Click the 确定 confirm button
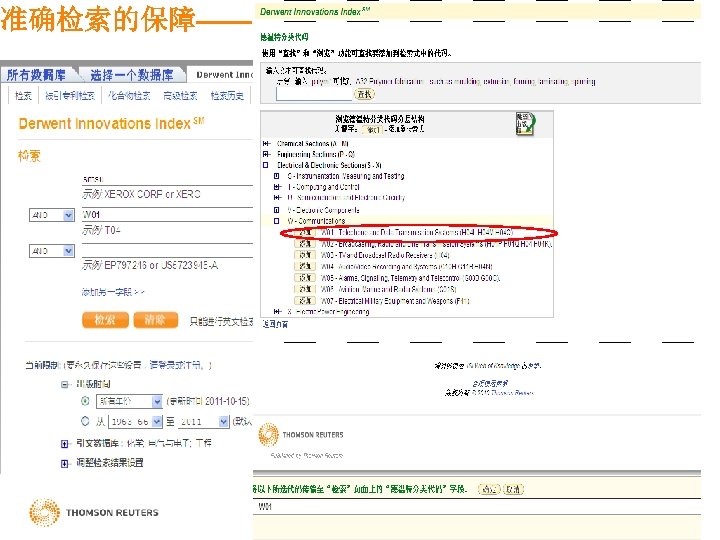This screenshot has height=540, width=720. tap(489, 489)
